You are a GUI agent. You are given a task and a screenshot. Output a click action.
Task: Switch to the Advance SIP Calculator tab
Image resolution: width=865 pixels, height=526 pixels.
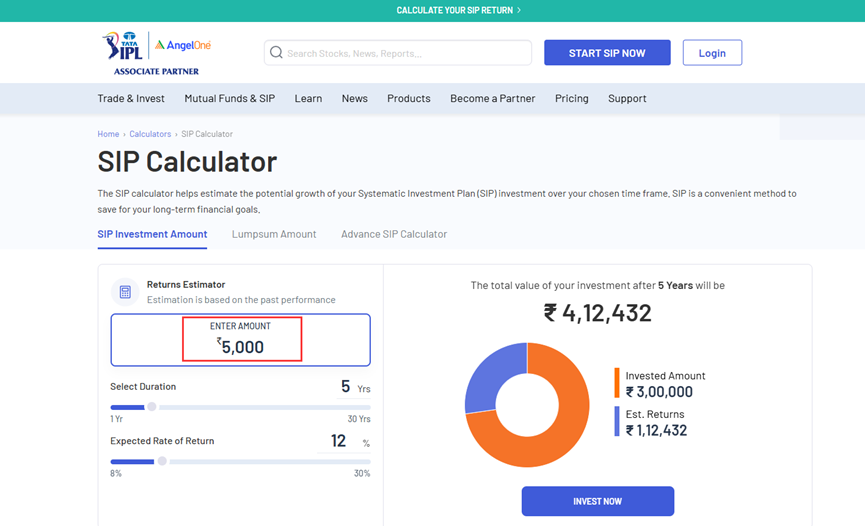[394, 234]
